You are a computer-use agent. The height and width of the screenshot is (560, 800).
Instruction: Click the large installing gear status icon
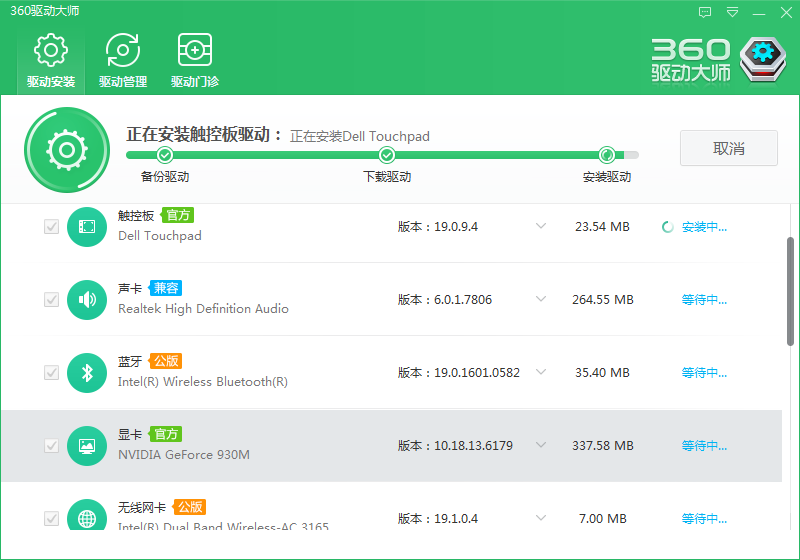[67, 150]
